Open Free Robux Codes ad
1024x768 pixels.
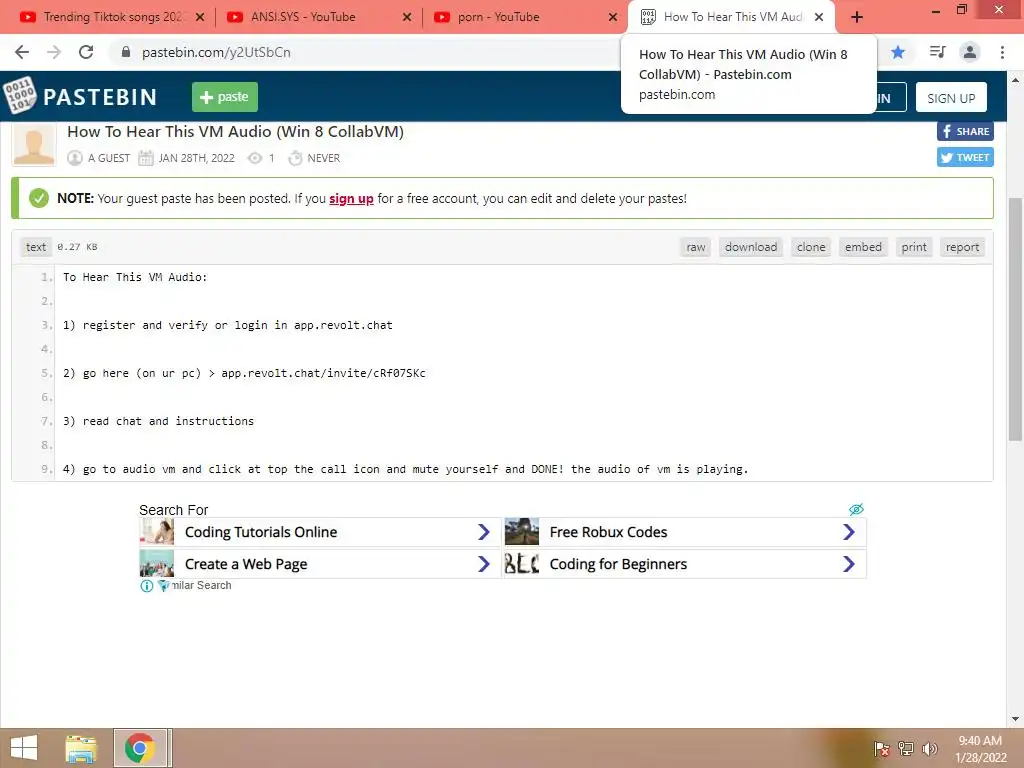click(x=685, y=532)
